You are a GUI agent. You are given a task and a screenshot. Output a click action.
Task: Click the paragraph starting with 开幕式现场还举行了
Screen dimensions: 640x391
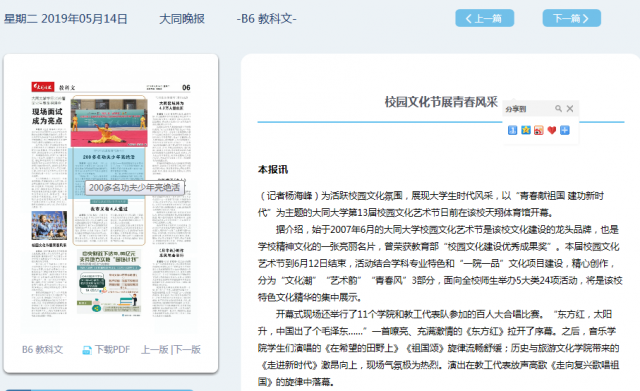pyautogui.click(x=439, y=348)
